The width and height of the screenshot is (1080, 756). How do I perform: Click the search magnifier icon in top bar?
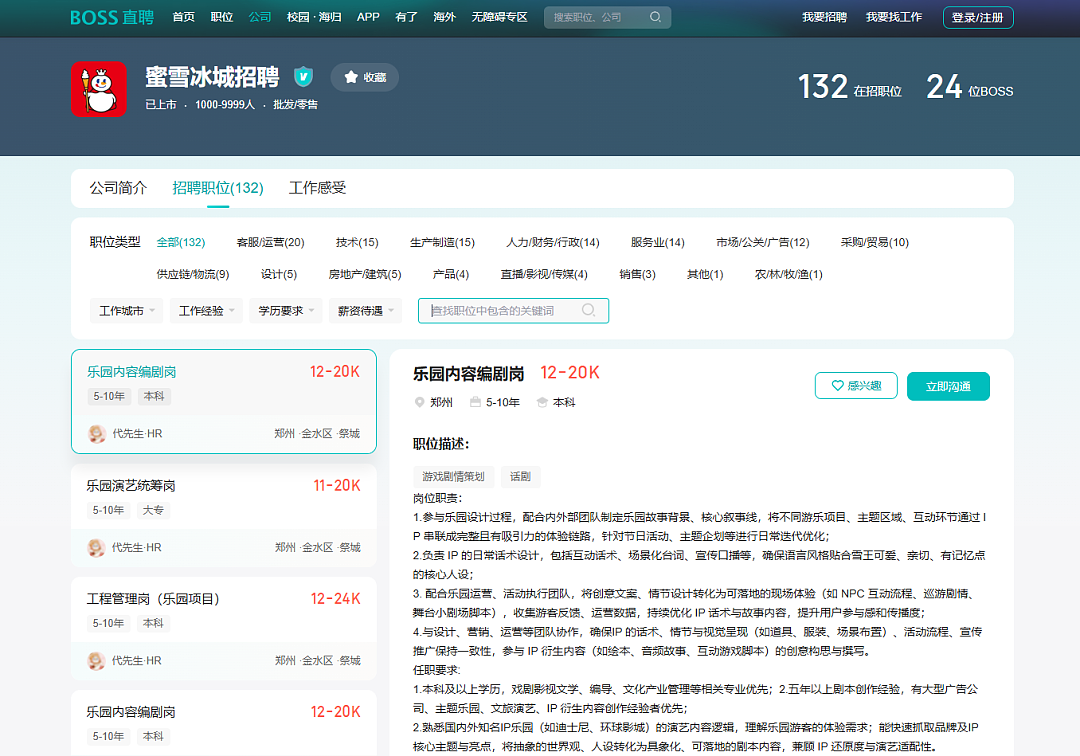[655, 17]
